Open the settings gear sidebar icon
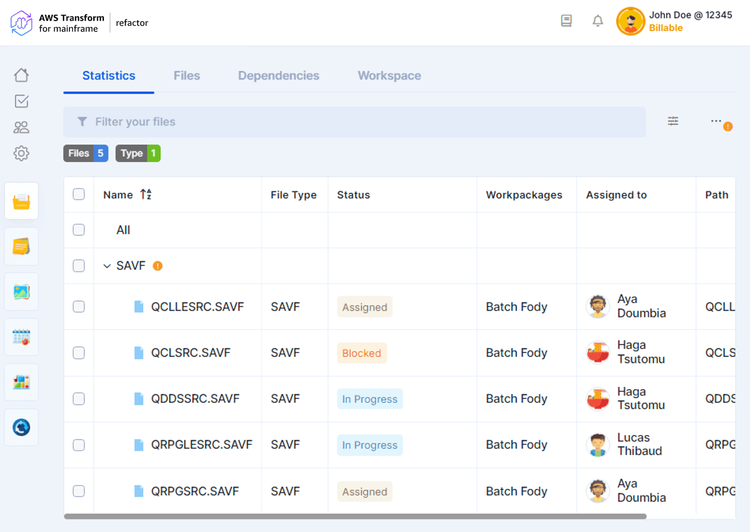The image size is (750, 532). (21, 154)
